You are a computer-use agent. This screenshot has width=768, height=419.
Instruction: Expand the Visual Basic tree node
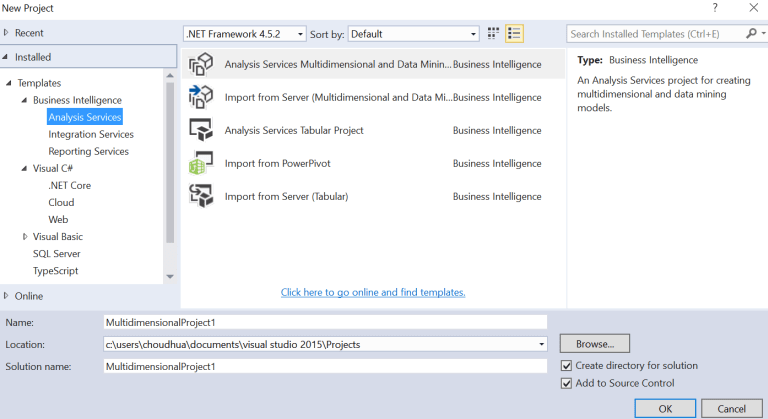click(25, 237)
